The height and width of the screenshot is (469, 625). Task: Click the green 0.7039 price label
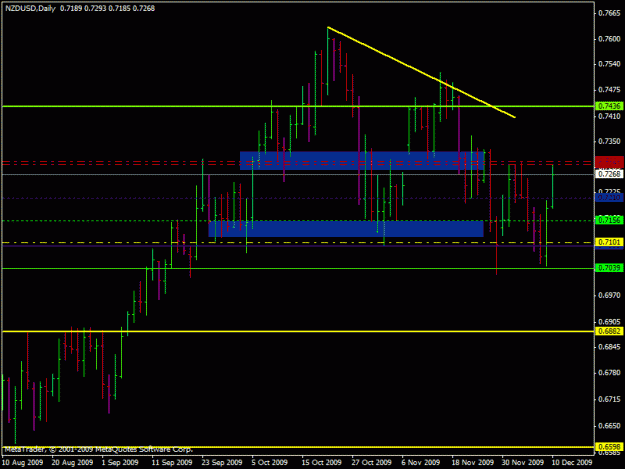click(609, 268)
